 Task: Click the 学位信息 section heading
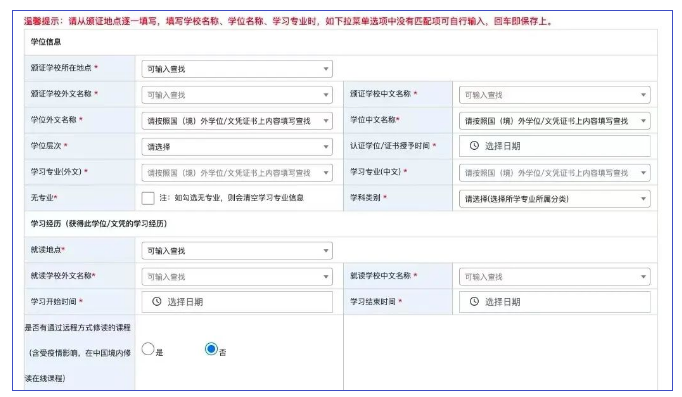(x=46, y=42)
